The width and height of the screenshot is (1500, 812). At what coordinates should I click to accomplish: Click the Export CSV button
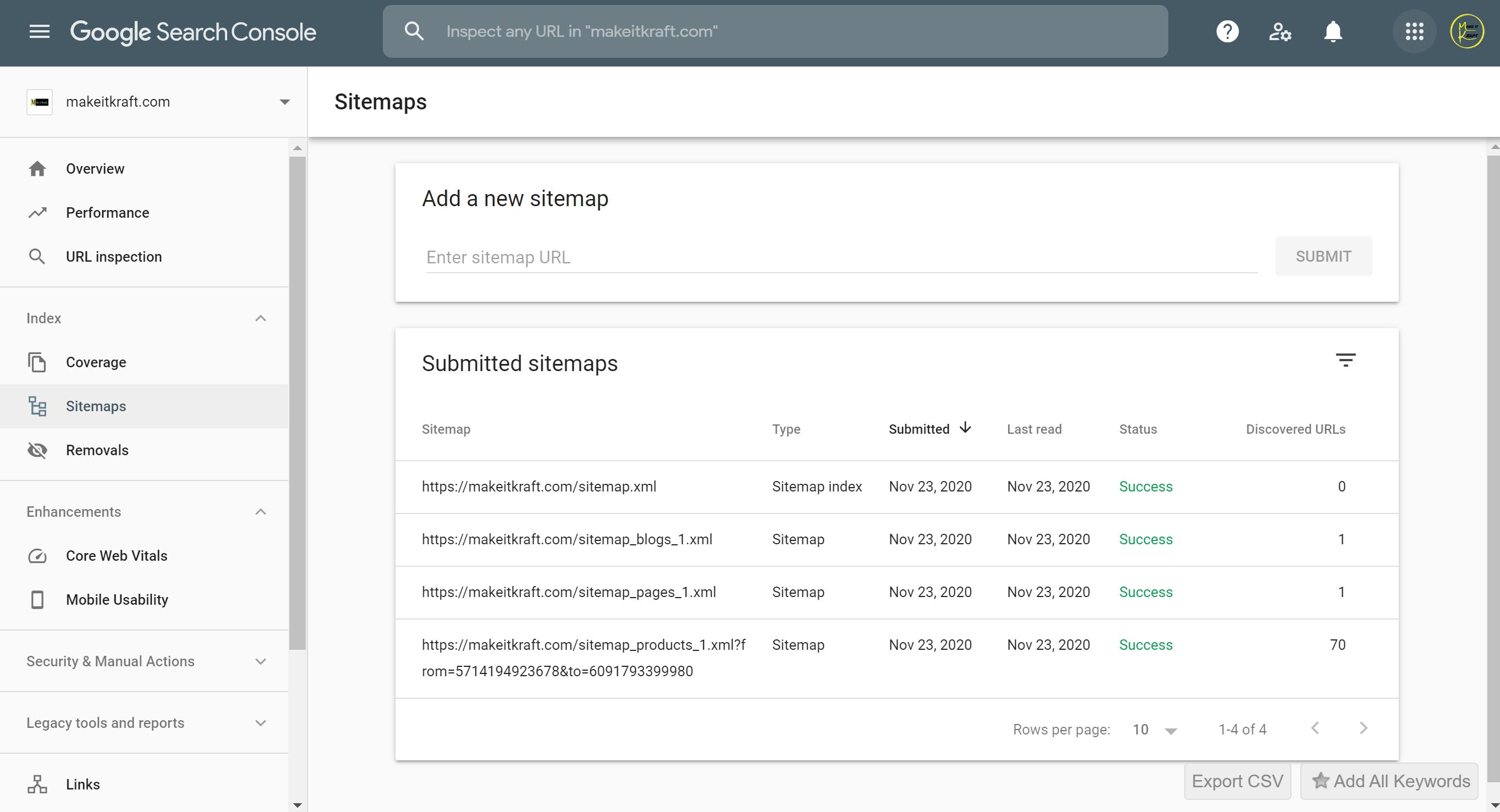click(x=1238, y=781)
